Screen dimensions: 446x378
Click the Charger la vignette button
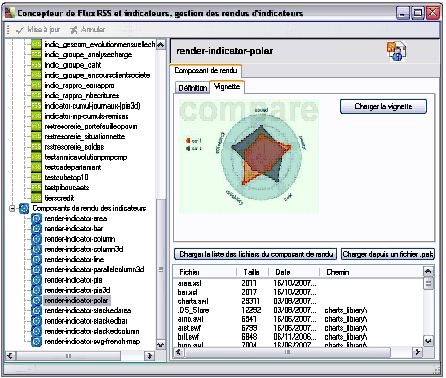tap(383, 107)
